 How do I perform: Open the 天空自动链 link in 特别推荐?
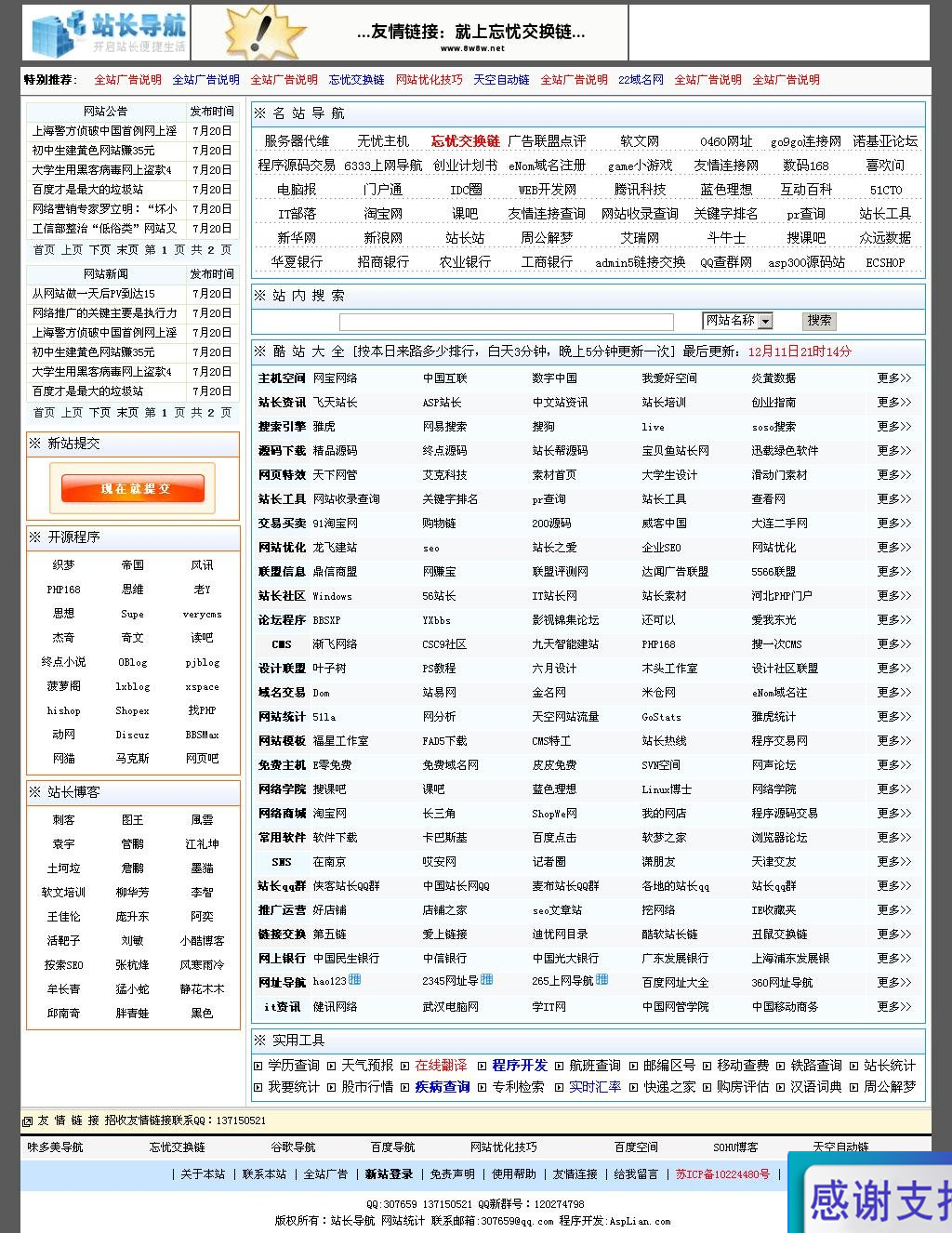click(x=501, y=80)
